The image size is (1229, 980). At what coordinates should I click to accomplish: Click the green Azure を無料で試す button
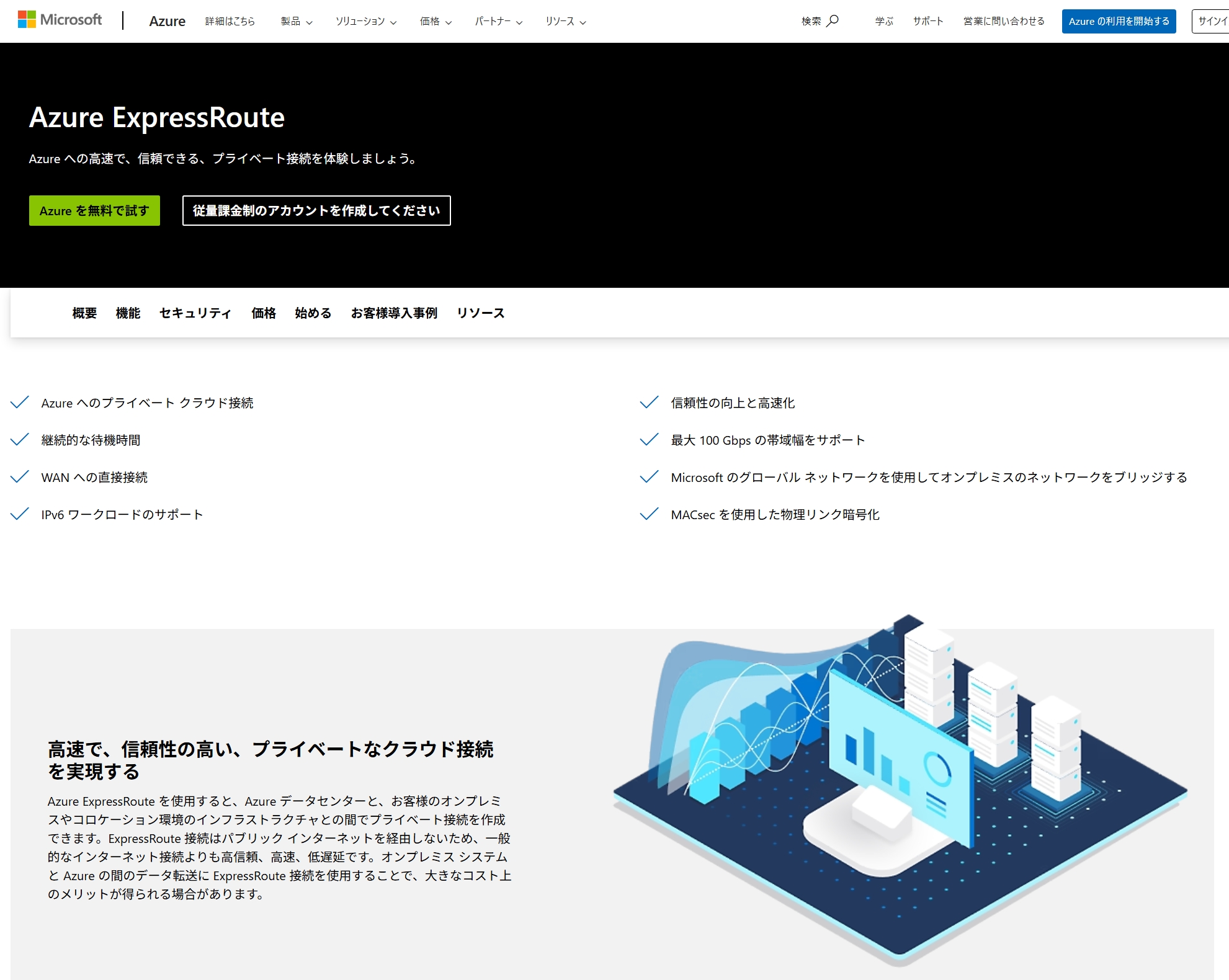(x=94, y=211)
